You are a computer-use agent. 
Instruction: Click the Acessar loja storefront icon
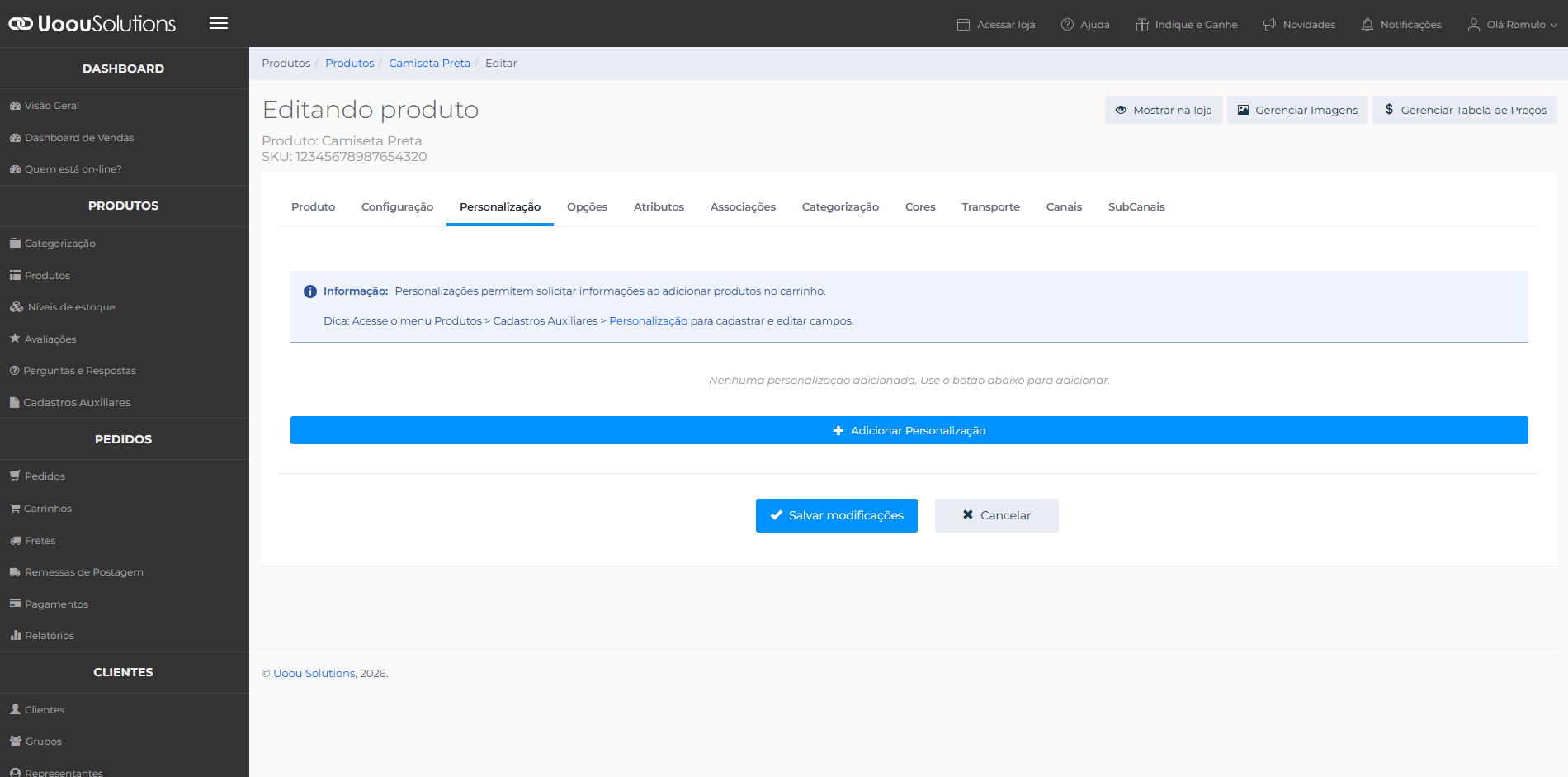[963, 25]
